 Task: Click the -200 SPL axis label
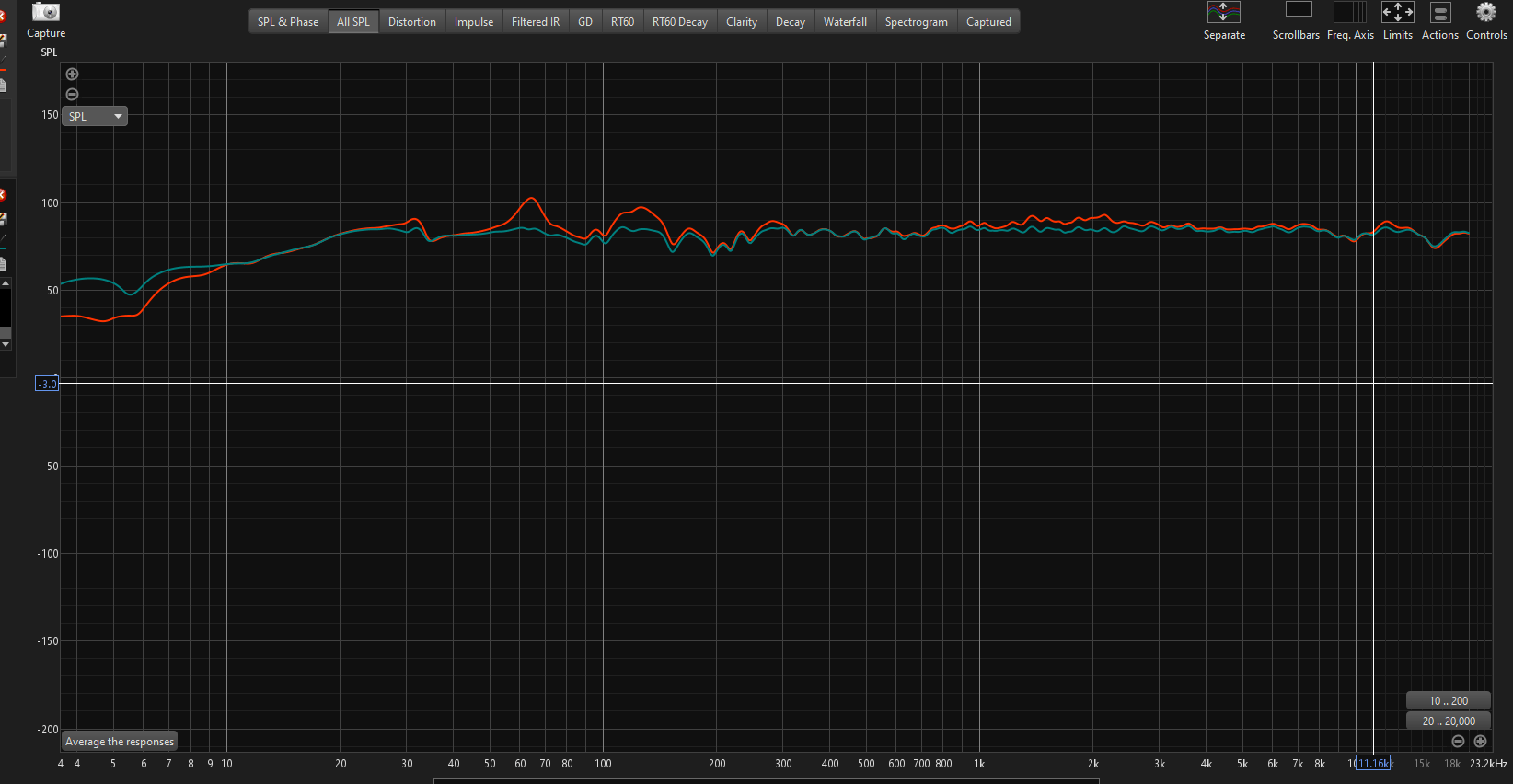pyautogui.click(x=47, y=730)
